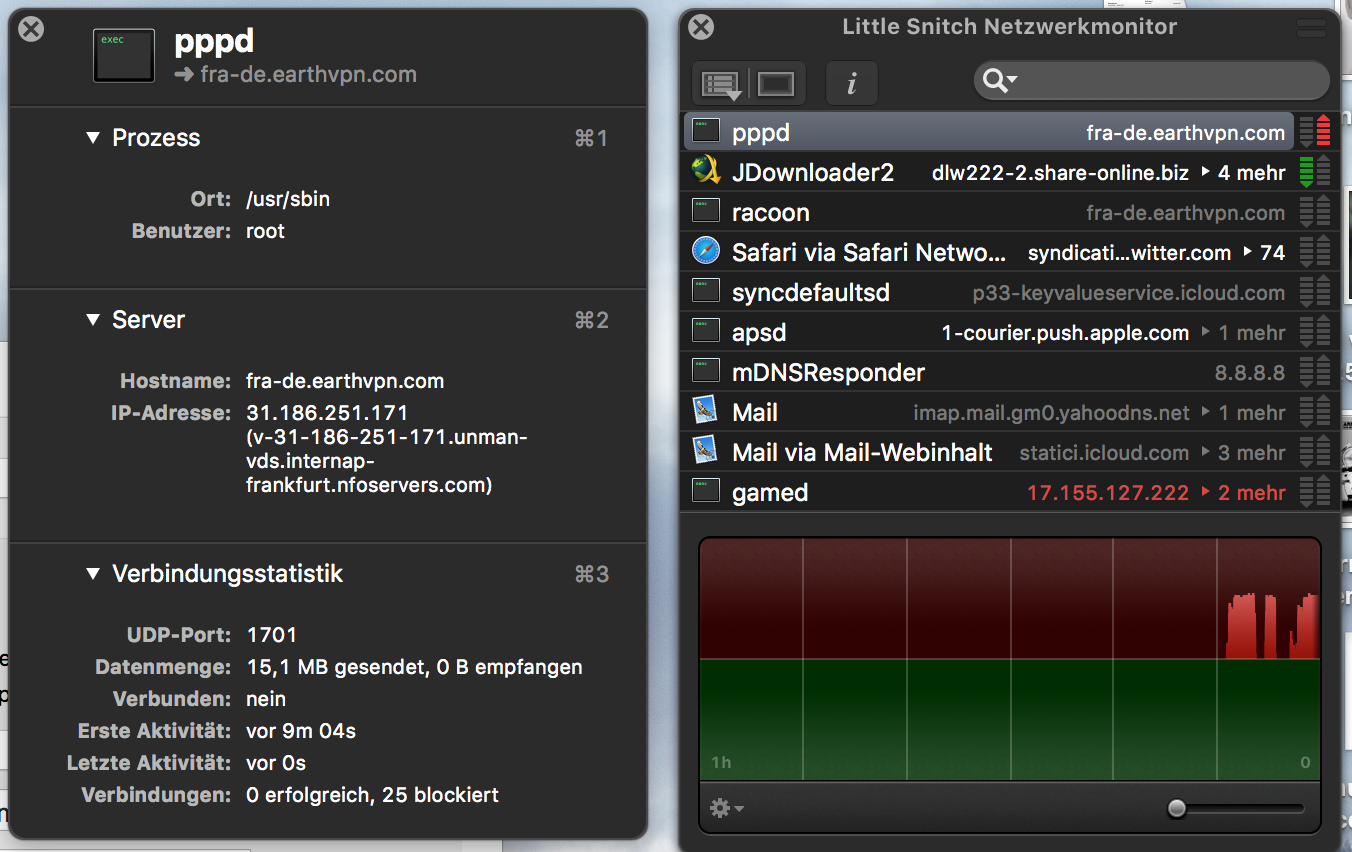Click the gamed exec icon
Viewport: 1352px width, 852px height.
[x=706, y=491]
